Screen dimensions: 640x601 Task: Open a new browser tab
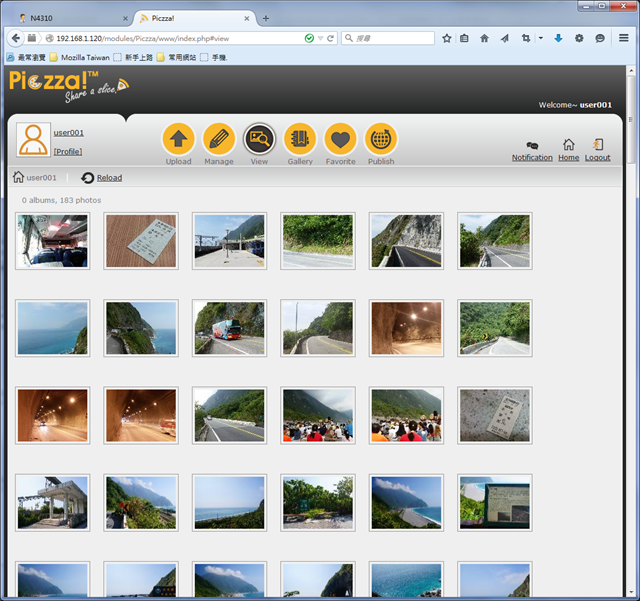(x=266, y=18)
